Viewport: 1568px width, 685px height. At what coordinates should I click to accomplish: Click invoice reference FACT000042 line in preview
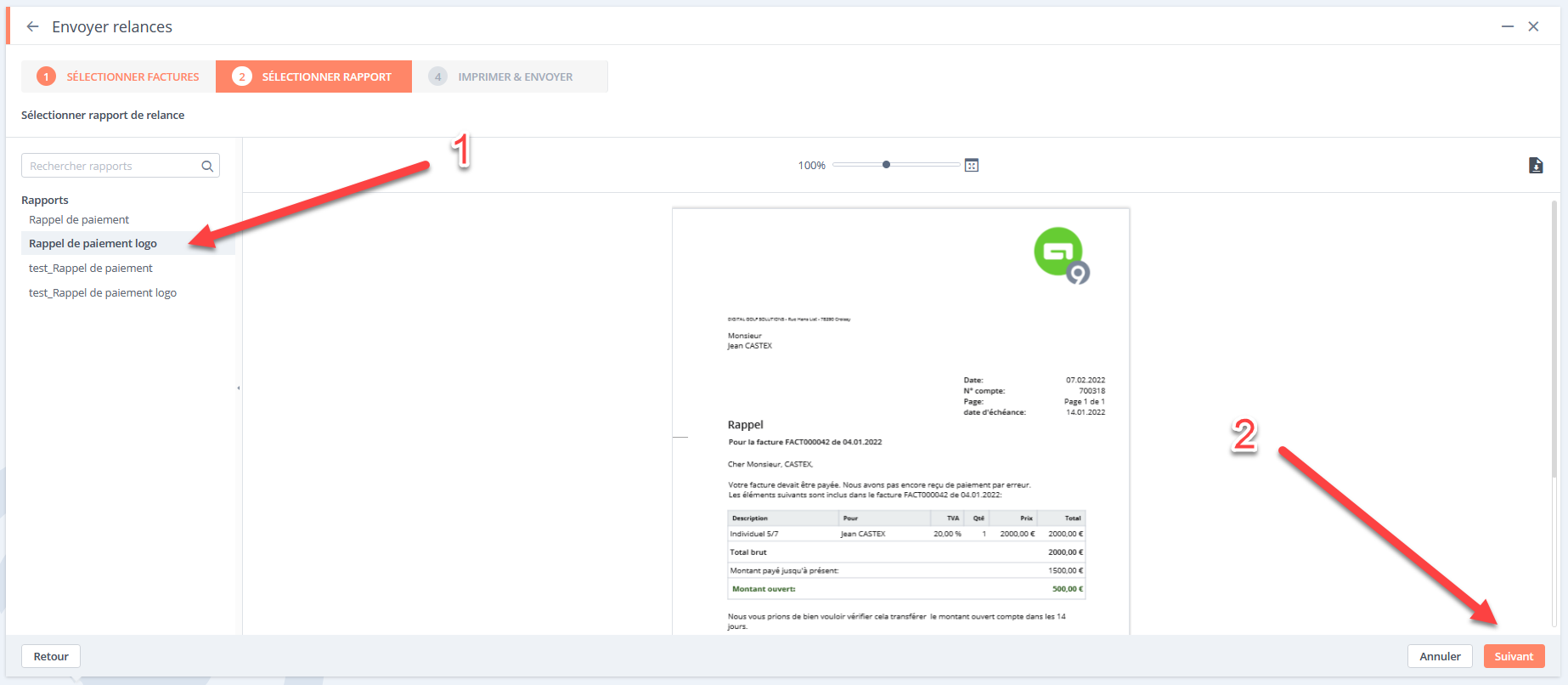tap(804, 442)
